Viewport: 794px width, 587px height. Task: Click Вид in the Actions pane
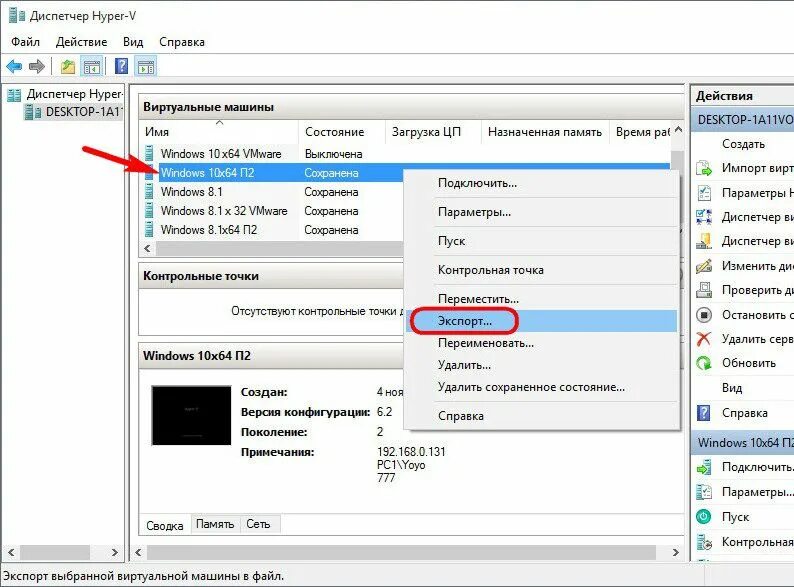point(732,388)
